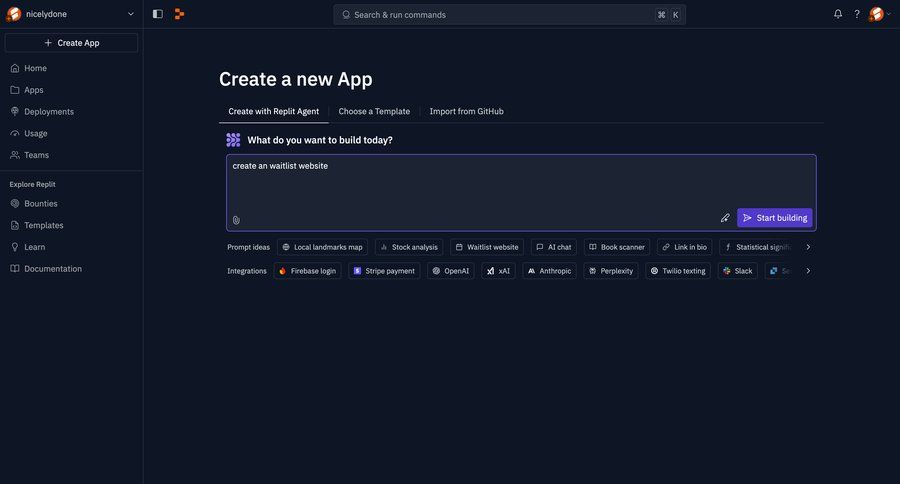Choose the Waitlist website prompt idea
This screenshot has height=484, width=900.
[x=487, y=247]
